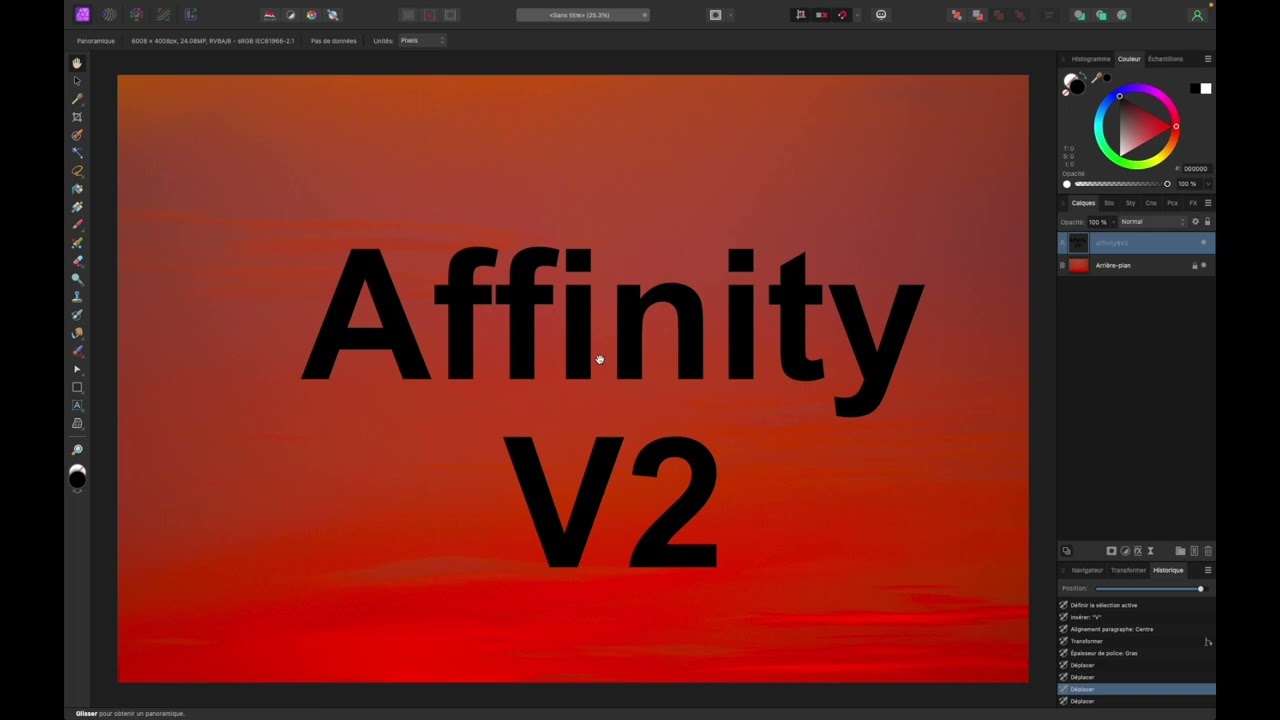Select the orange Freehand Selection lasso tool
This screenshot has height=720, width=1280.
[77, 171]
